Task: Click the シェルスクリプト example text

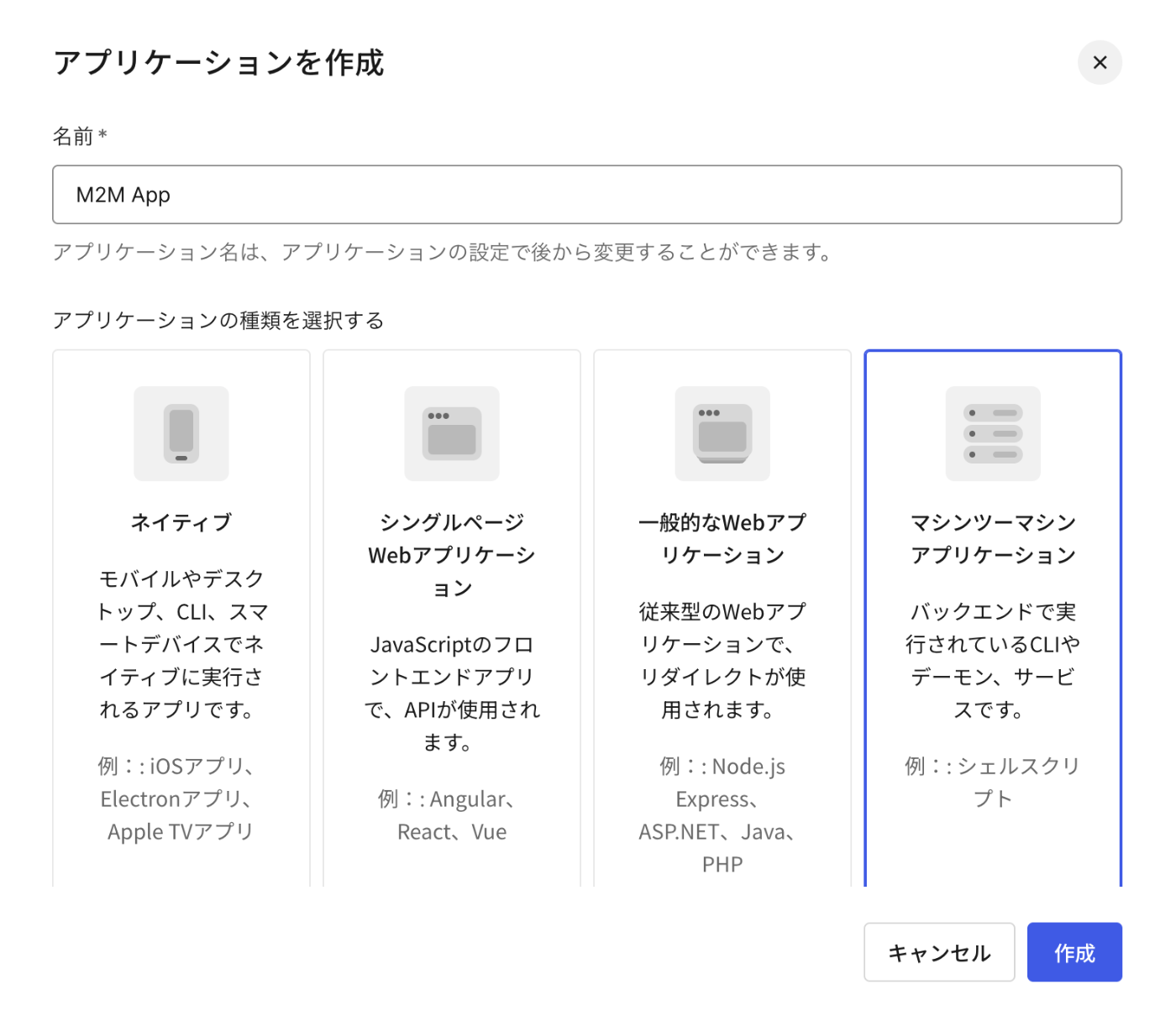Action: [x=993, y=782]
